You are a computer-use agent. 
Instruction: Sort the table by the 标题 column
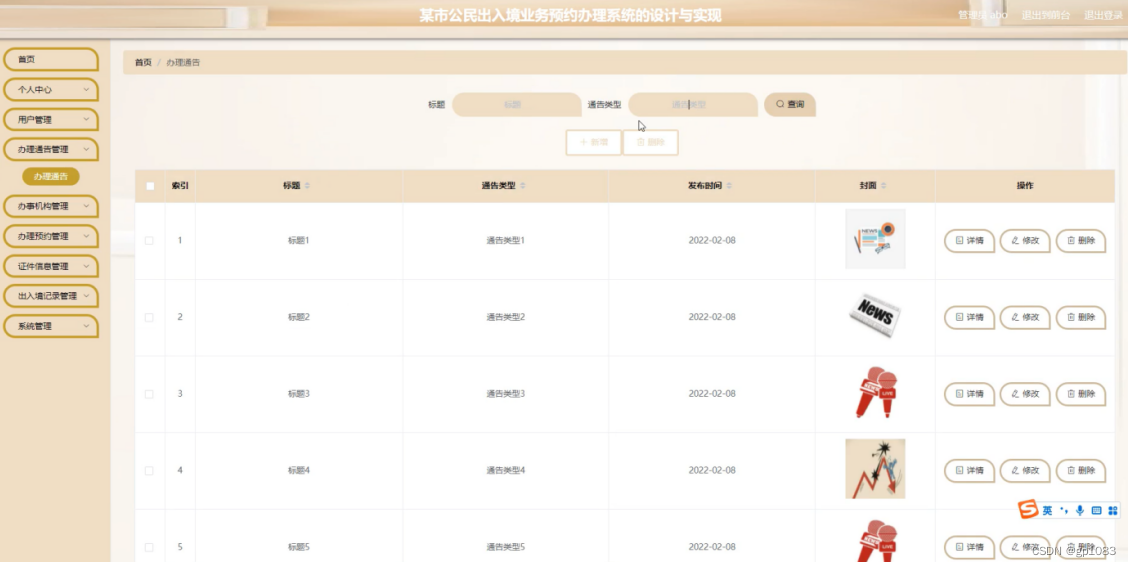tap(307, 186)
